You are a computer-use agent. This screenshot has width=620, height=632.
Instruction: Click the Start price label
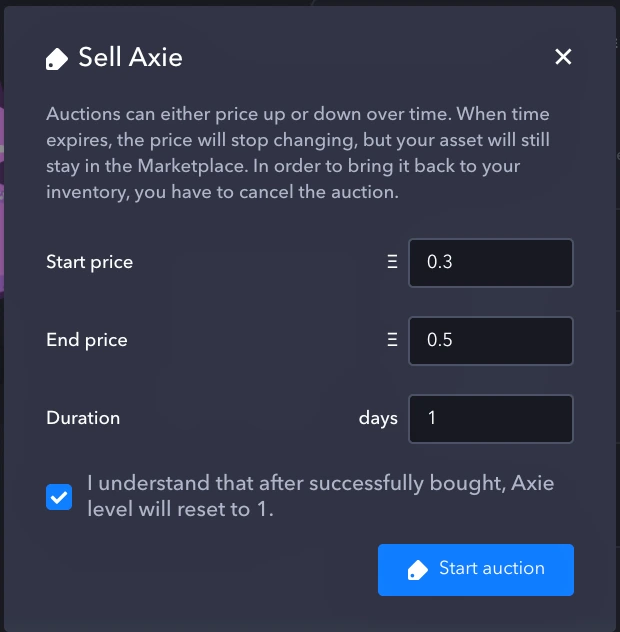pyautogui.click(x=89, y=262)
